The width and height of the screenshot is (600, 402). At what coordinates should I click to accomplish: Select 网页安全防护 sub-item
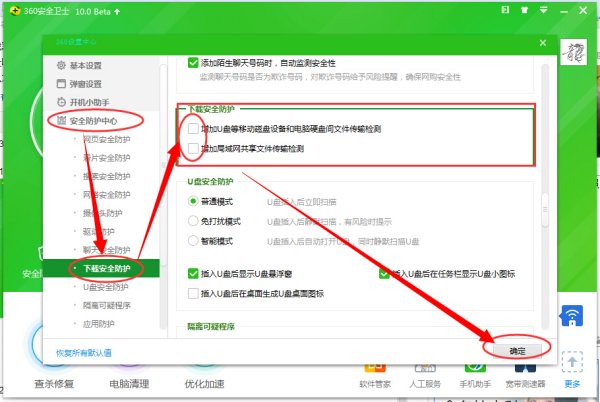[x=107, y=139]
